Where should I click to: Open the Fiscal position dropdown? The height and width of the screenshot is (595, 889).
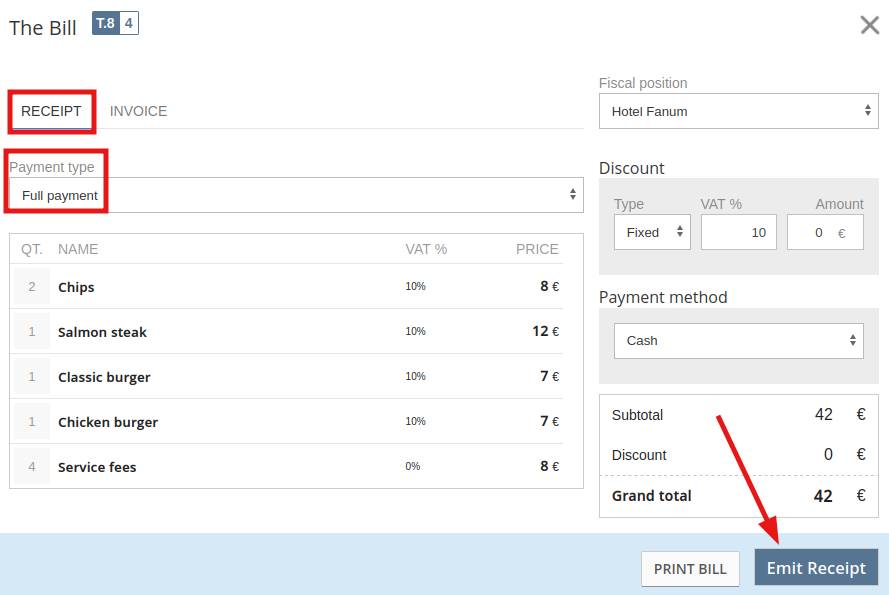(738, 112)
